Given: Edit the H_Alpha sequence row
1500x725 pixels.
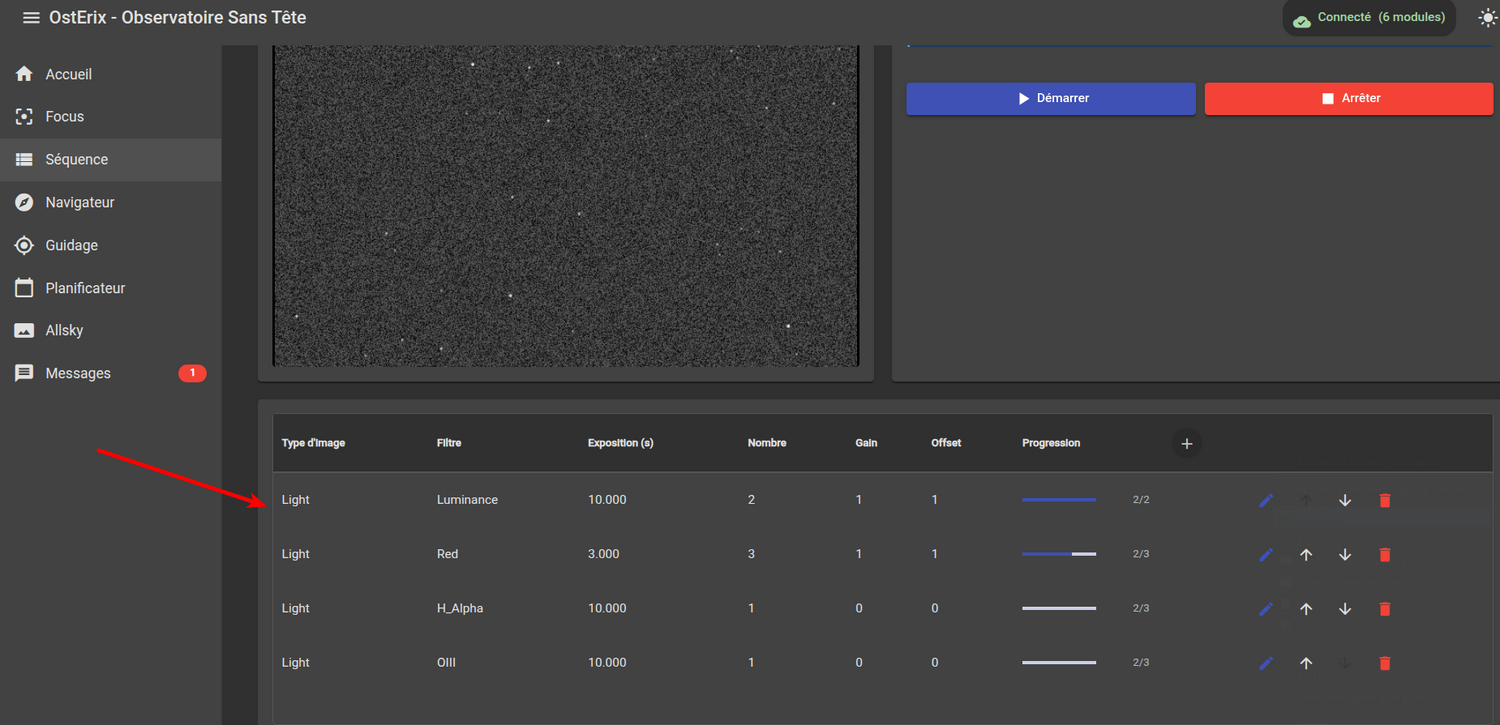Looking at the screenshot, I should click(1266, 609).
